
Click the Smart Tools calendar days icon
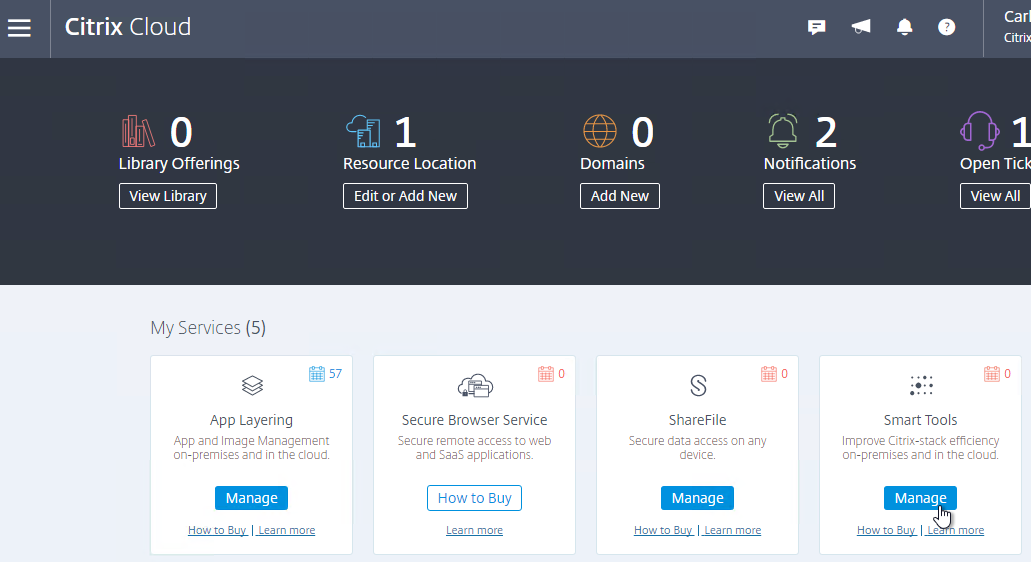(x=992, y=374)
